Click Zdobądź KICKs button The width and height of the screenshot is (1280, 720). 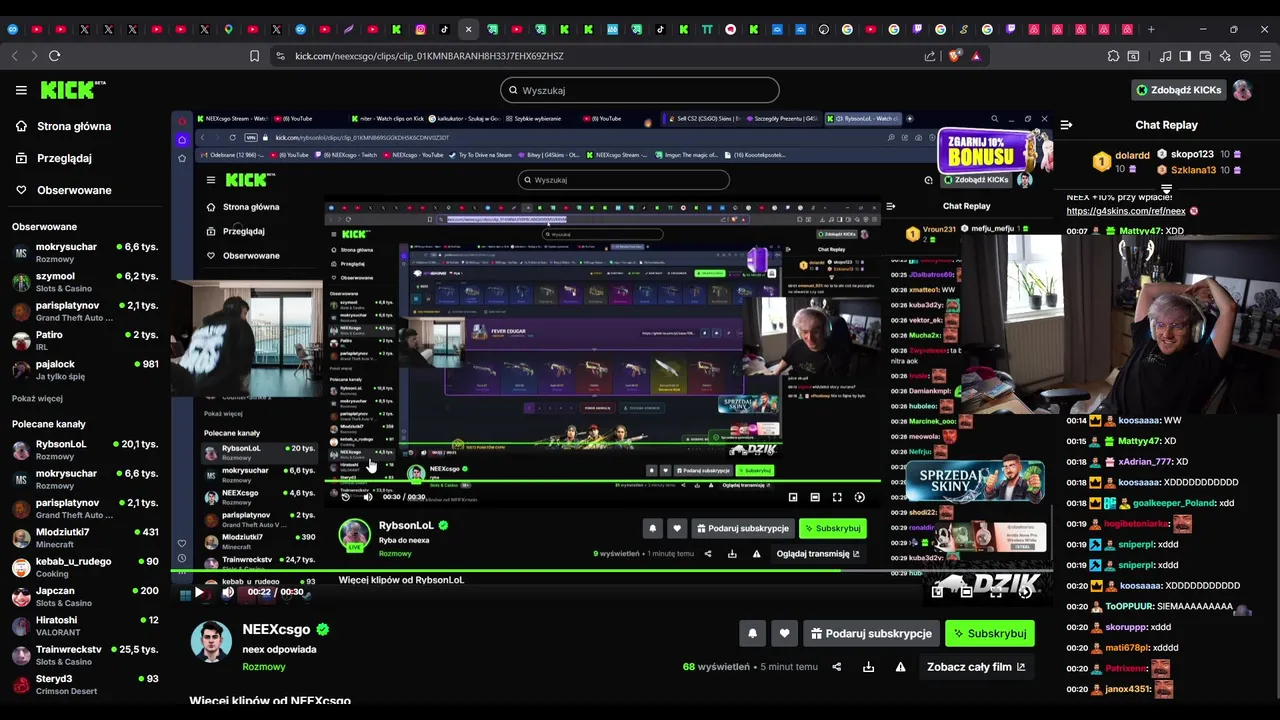1178,90
